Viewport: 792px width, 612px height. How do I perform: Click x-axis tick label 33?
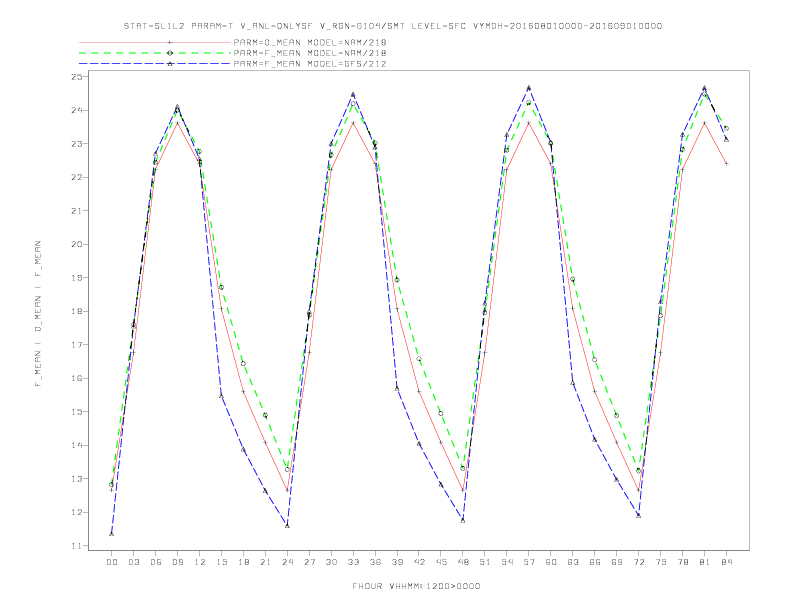pos(353,562)
